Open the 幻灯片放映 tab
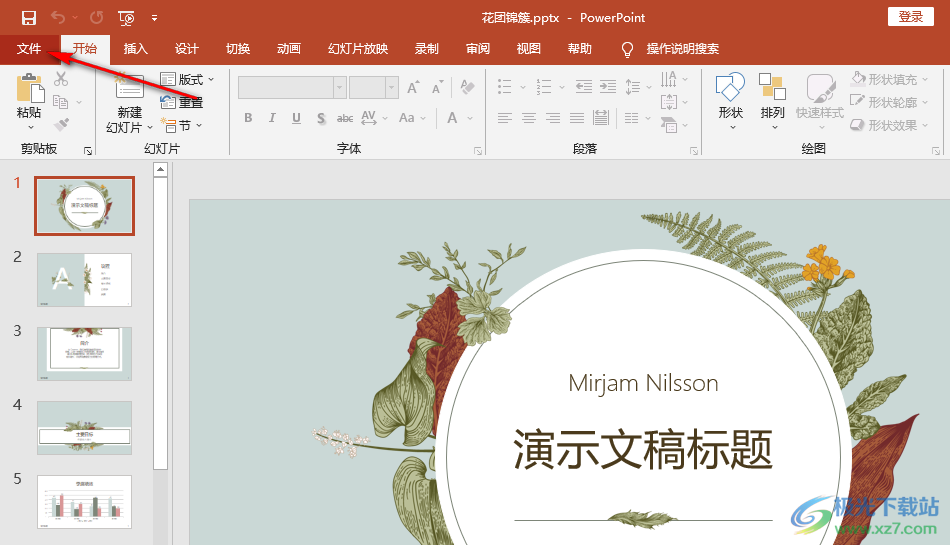 click(x=358, y=48)
